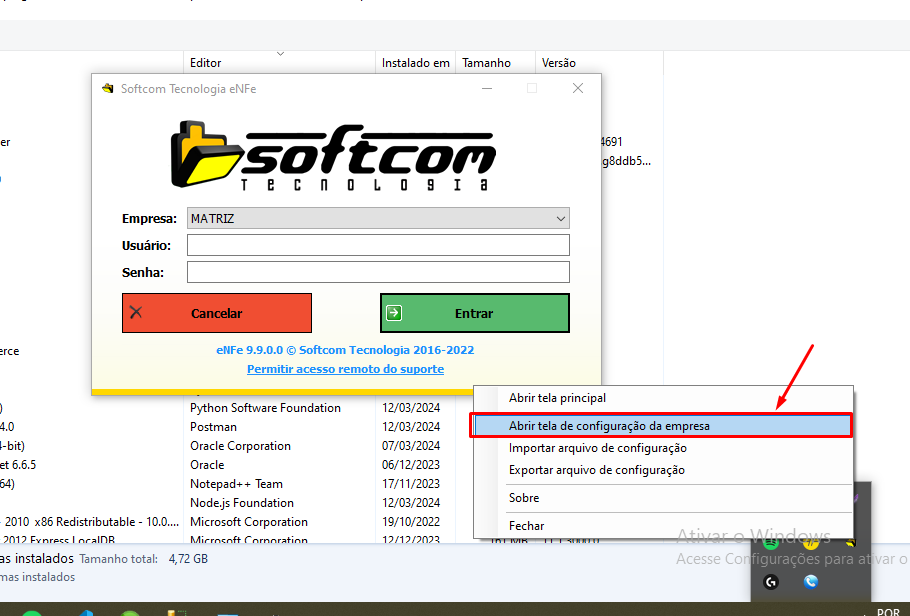Open the Sobre menu entry
The width and height of the screenshot is (910, 616).
pos(524,498)
